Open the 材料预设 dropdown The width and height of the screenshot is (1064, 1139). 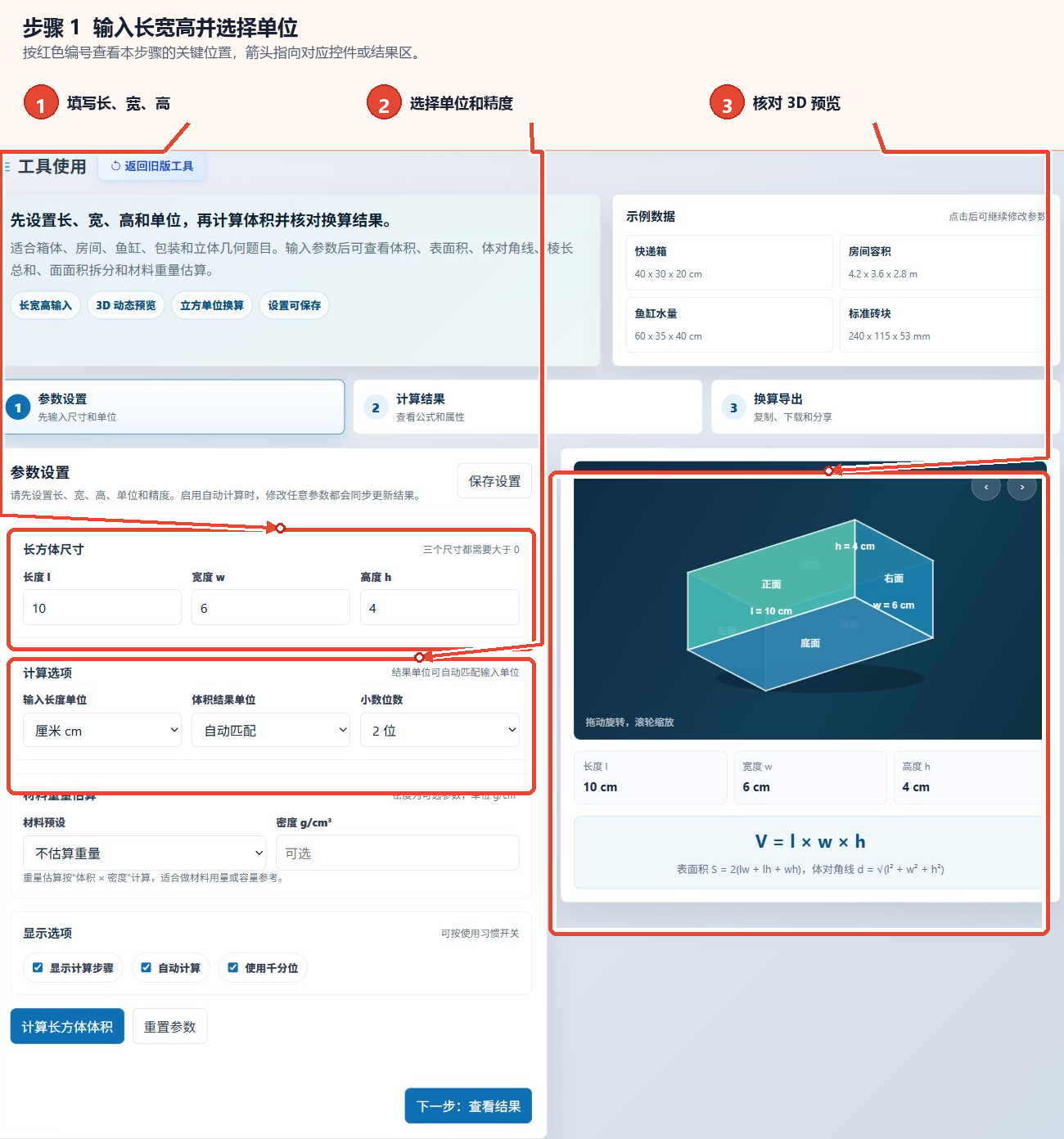(145, 853)
